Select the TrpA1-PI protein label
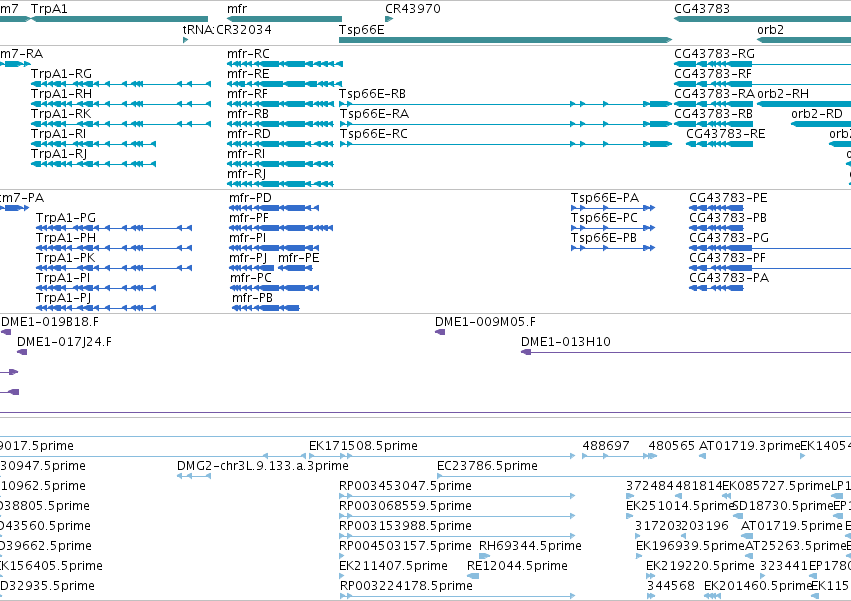This screenshot has width=851, height=601. (63, 278)
